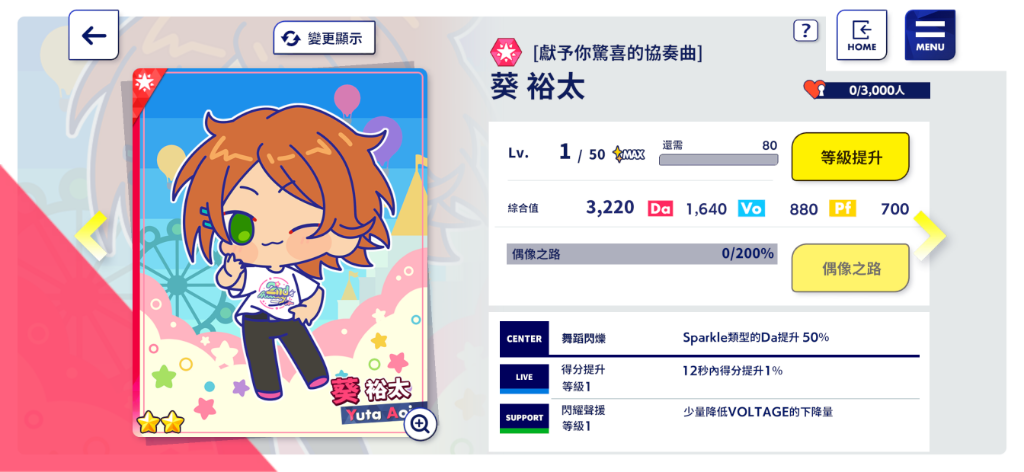This screenshot has width=1024, height=472.
Task: Open the help question mark icon
Action: (x=806, y=30)
